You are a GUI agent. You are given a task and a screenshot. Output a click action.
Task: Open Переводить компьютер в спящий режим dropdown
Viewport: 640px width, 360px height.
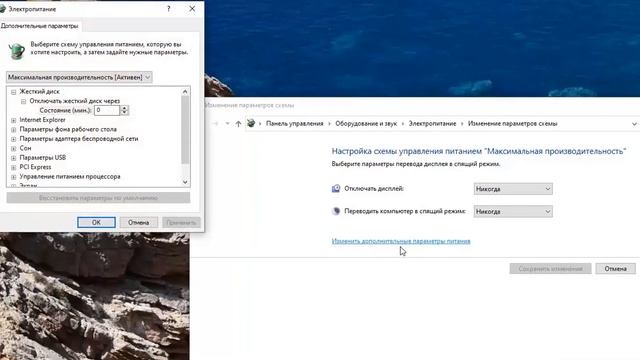click(x=513, y=211)
